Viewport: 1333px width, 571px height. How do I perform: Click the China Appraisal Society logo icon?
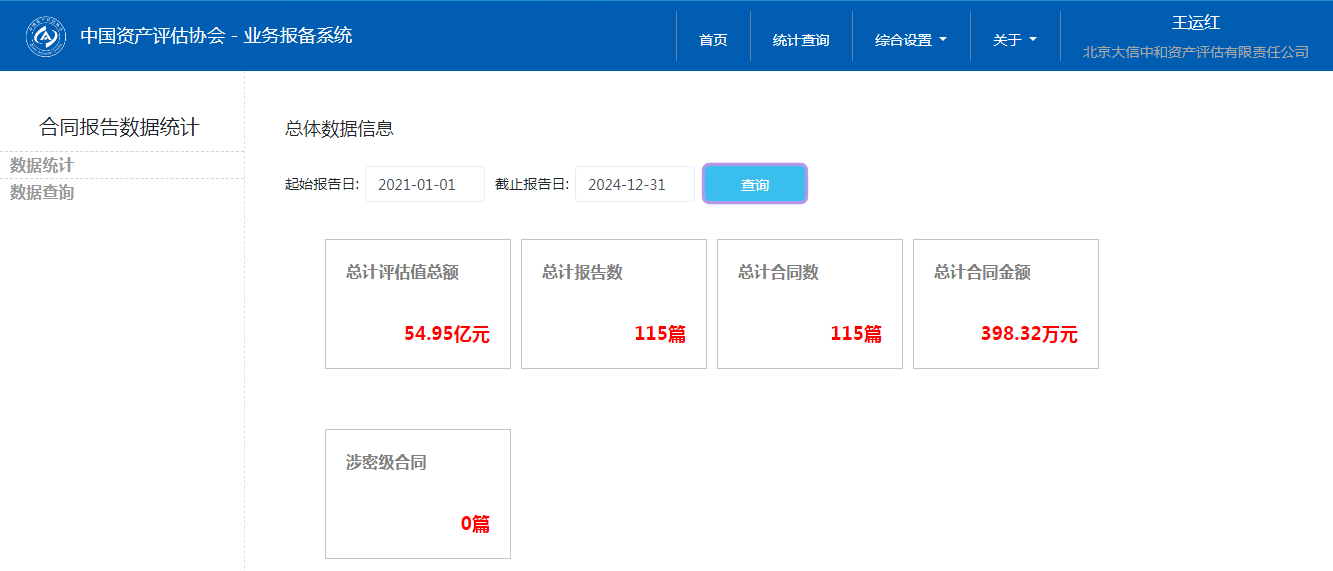[45, 37]
